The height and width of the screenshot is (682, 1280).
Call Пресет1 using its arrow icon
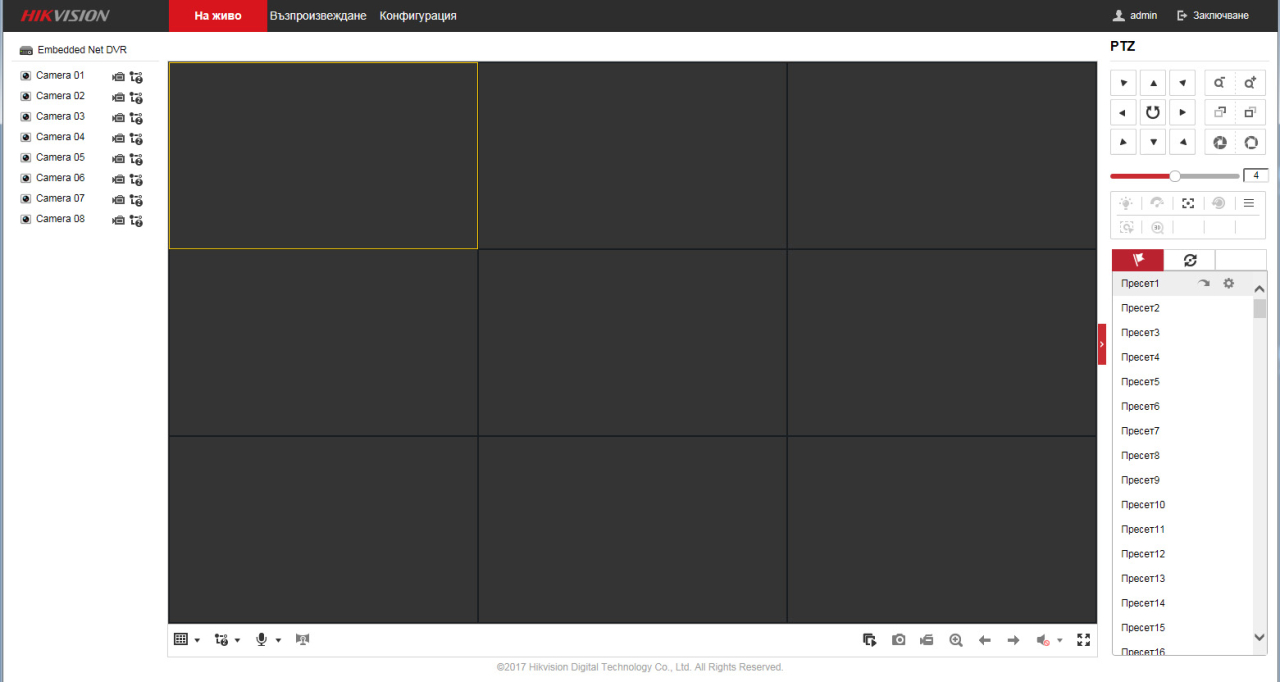1204,284
